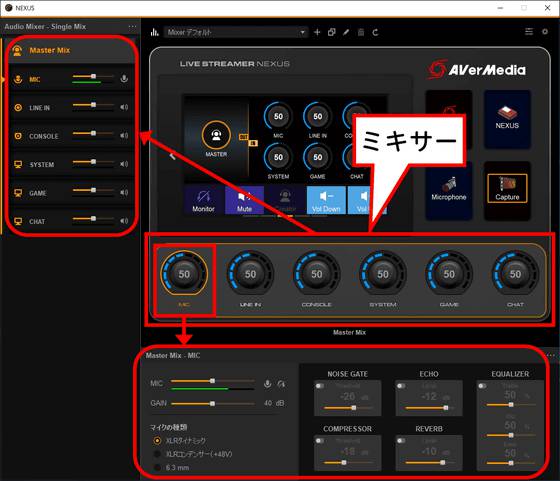560x481 pixels.
Task: Select the XLR condenser (+48V) radio button
Action: click(x=157, y=454)
